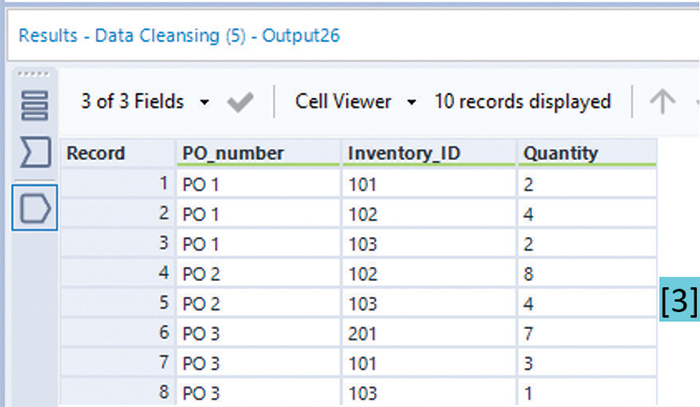Click the 10 records displayed label
The width and height of the screenshot is (700, 407).
(522, 102)
